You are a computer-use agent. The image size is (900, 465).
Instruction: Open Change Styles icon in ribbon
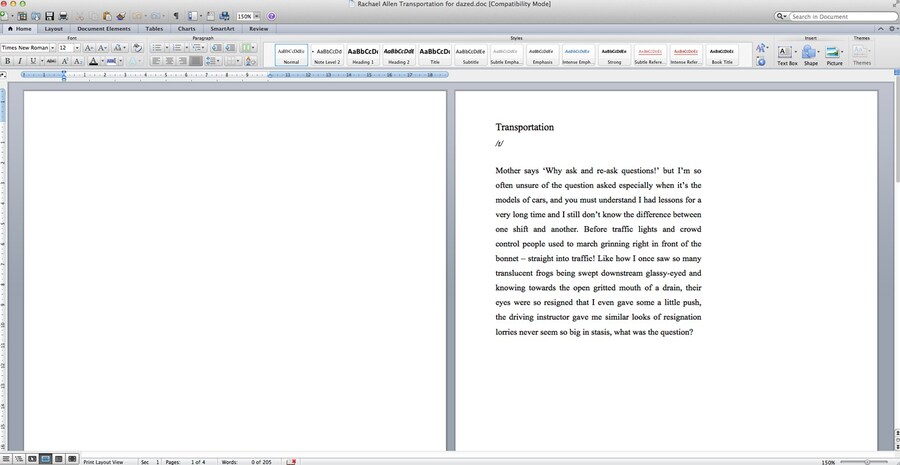click(762, 48)
